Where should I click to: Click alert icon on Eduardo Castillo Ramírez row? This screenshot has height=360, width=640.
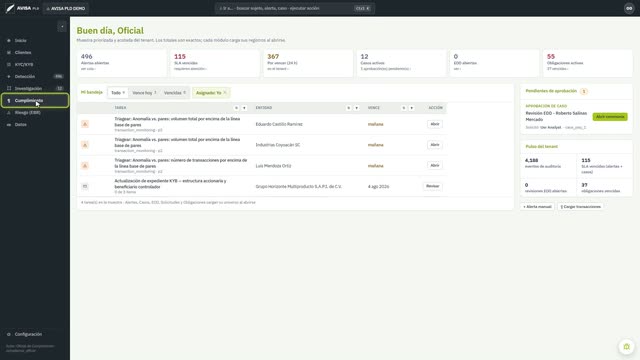click(x=85, y=124)
